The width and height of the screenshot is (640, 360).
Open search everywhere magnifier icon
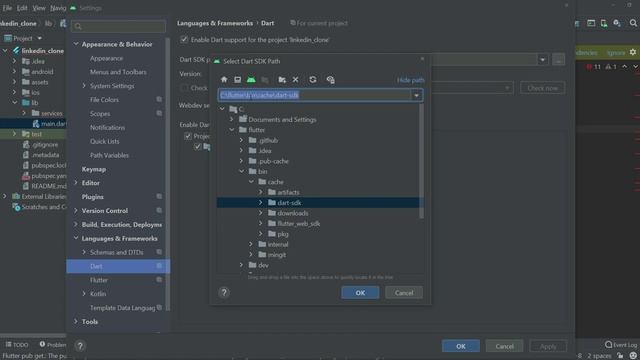point(633,23)
